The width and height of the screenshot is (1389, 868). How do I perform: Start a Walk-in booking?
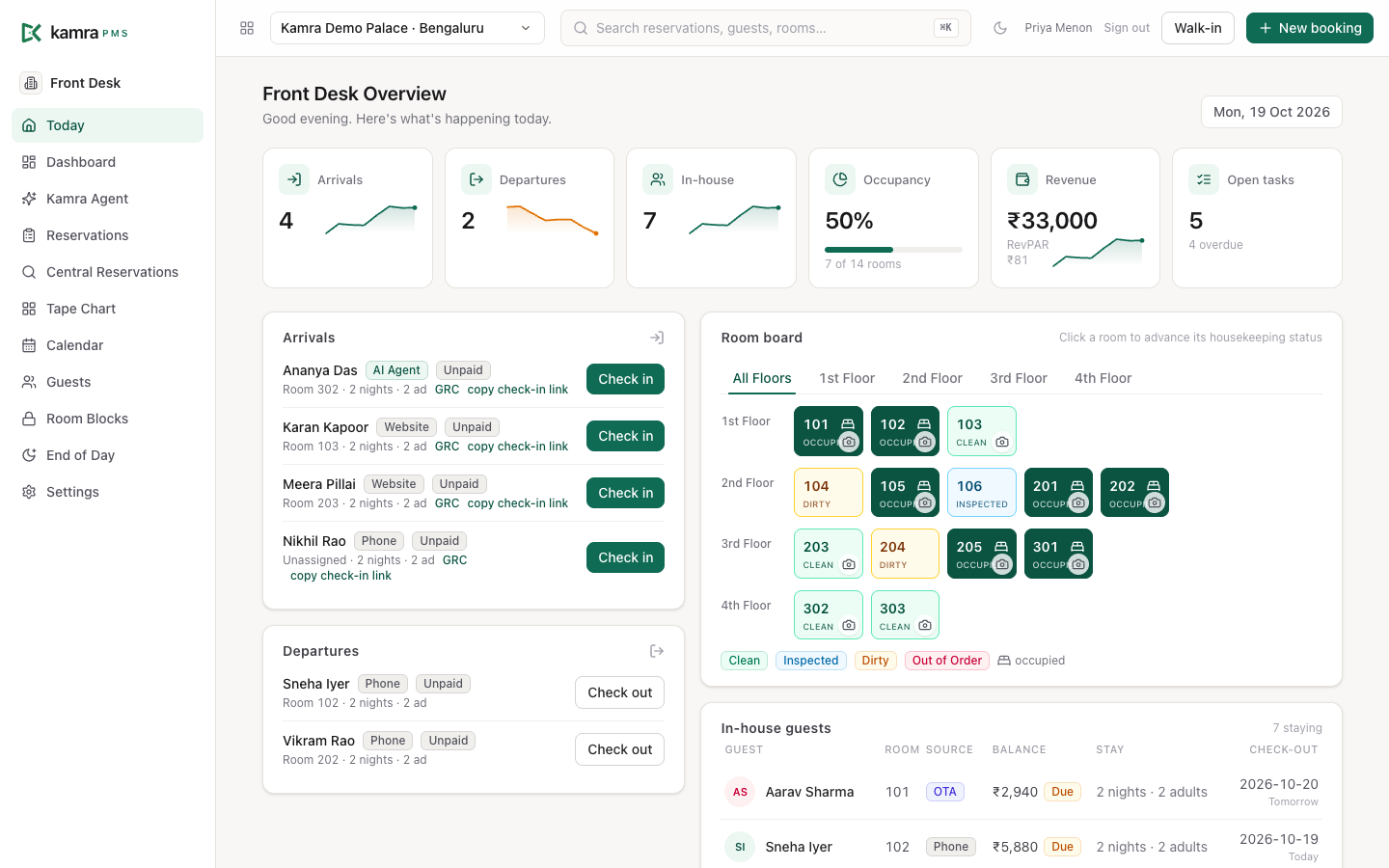click(1198, 28)
